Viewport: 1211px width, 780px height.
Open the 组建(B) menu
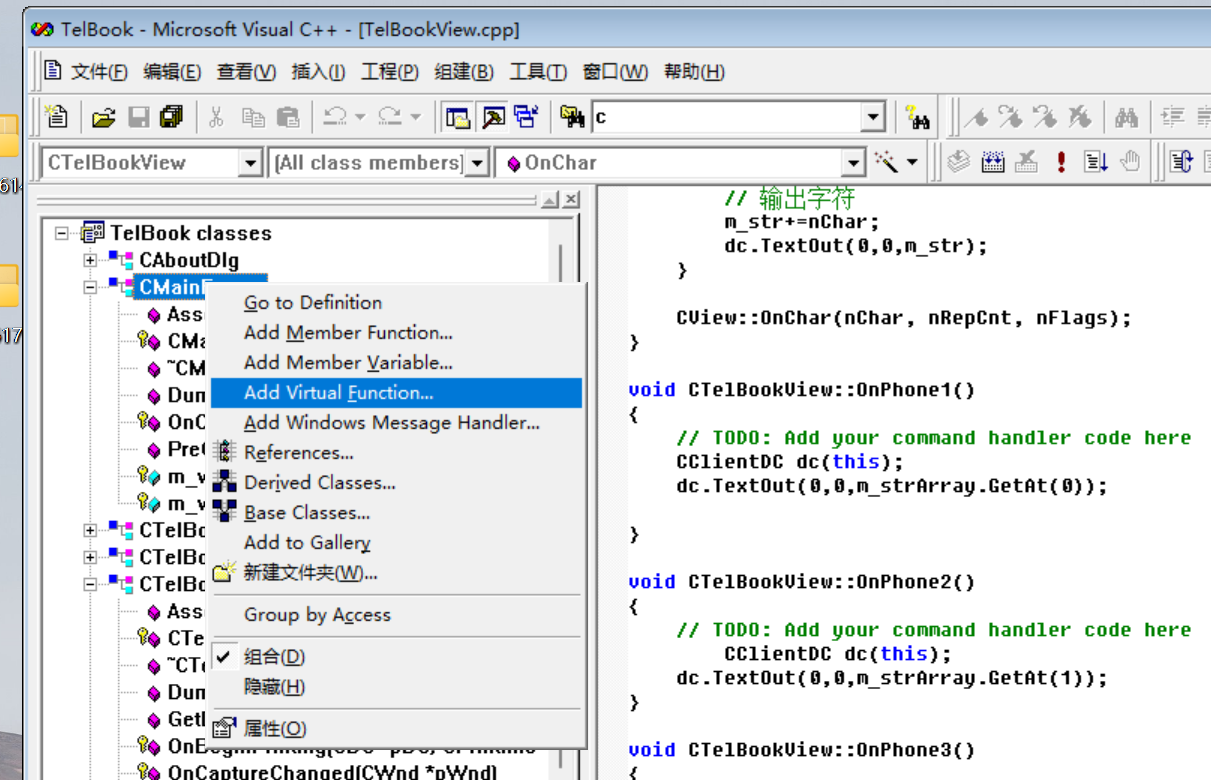click(x=464, y=72)
